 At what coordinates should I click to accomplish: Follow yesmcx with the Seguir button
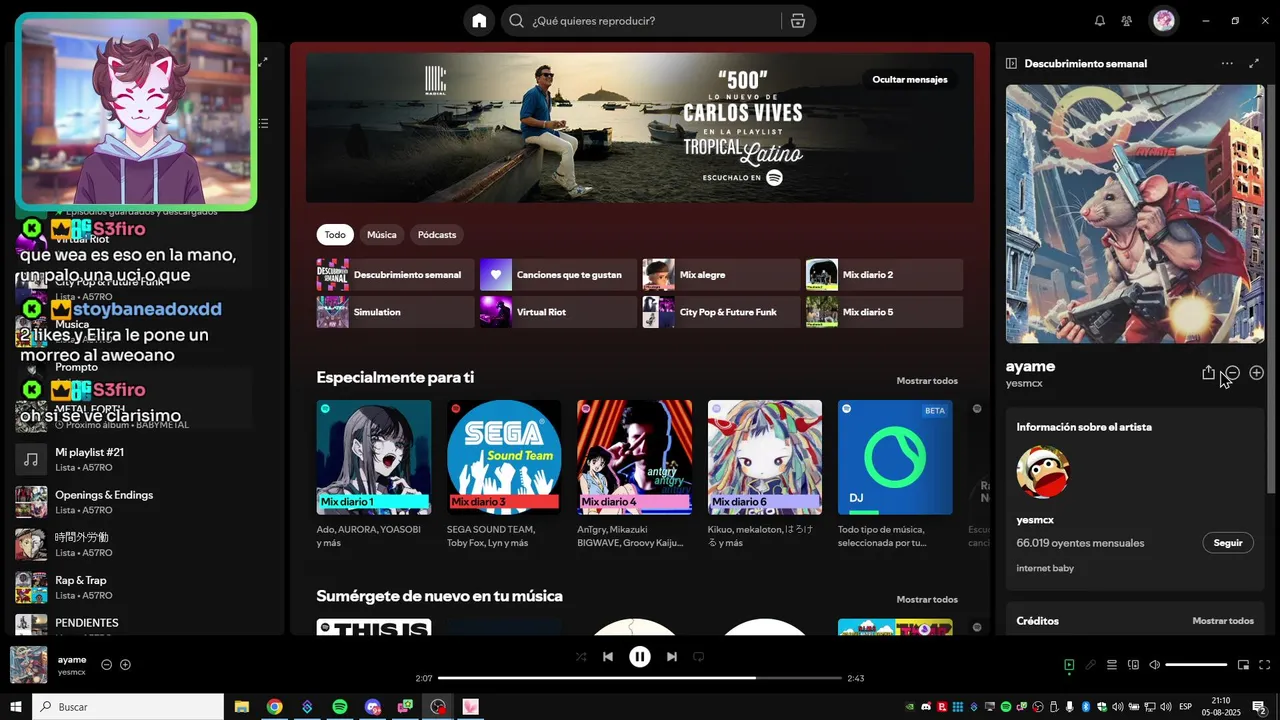(x=1228, y=543)
